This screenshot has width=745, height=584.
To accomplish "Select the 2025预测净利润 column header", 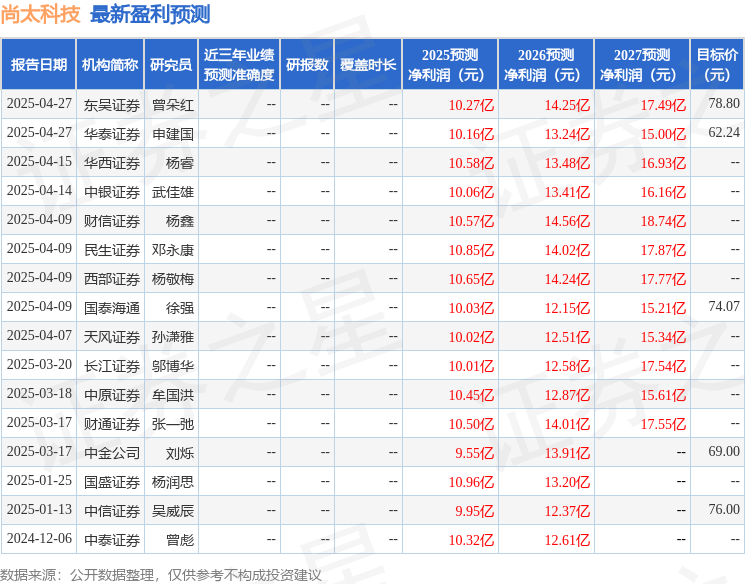I will click(x=450, y=65).
